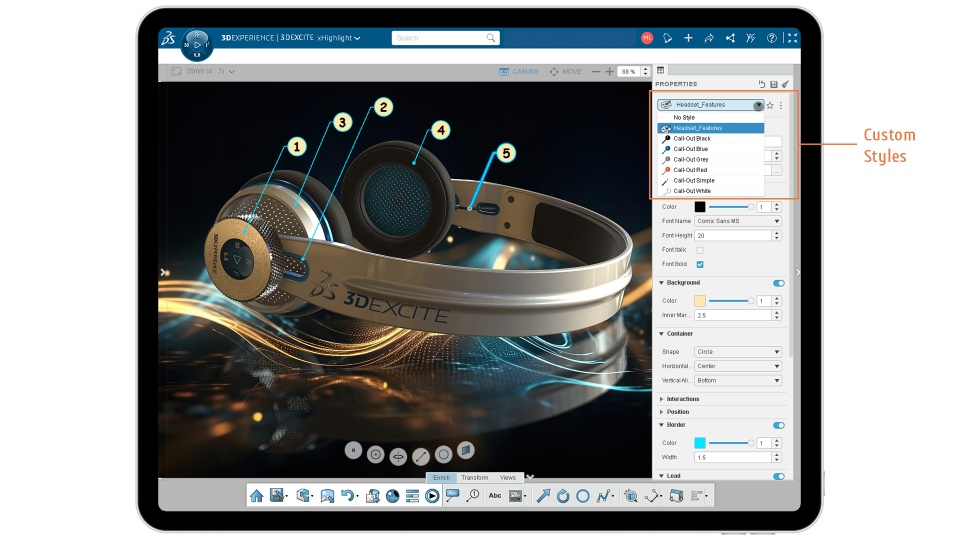Click the save style disk icon

pyautogui.click(x=774, y=84)
